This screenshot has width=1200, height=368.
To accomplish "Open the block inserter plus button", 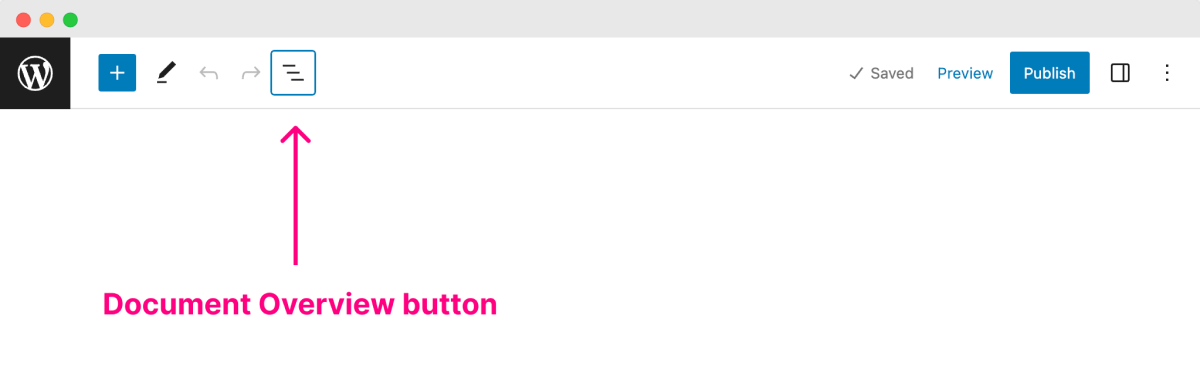I will pyautogui.click(x=117, y=73).
